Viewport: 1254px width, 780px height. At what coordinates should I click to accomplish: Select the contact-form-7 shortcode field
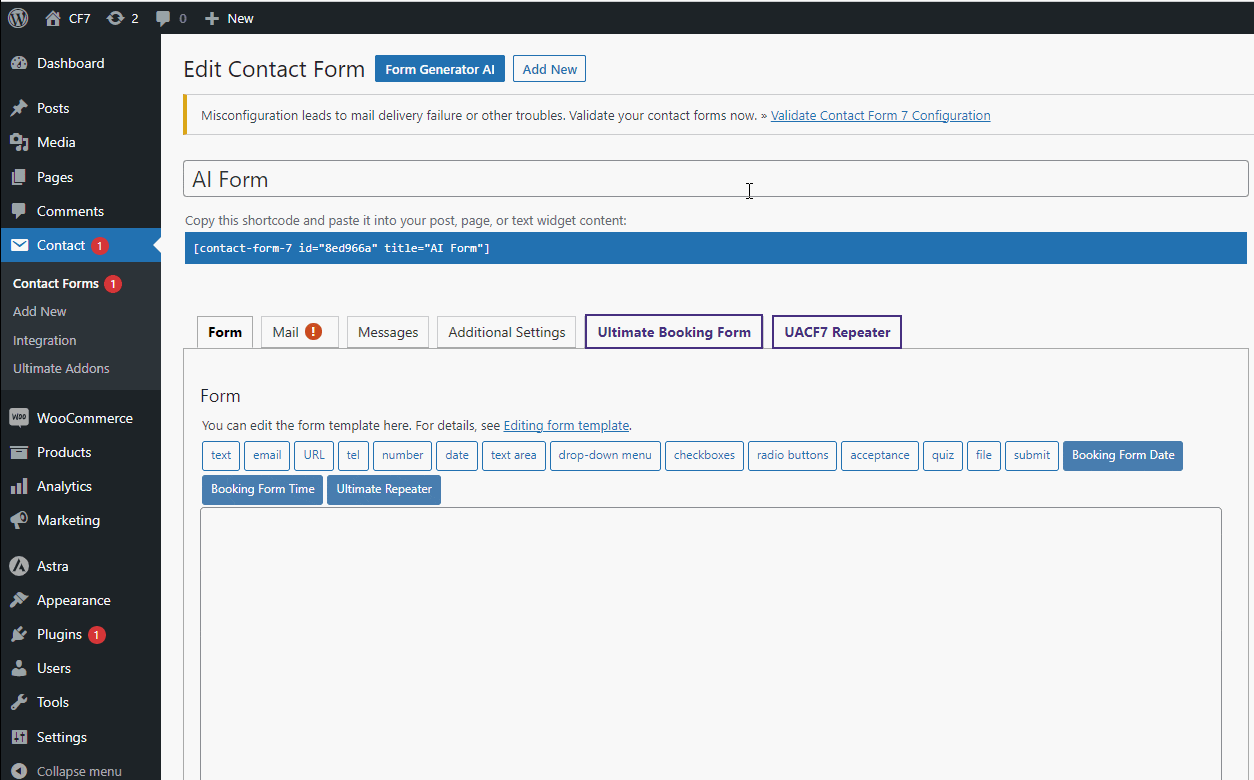[716, 248]
